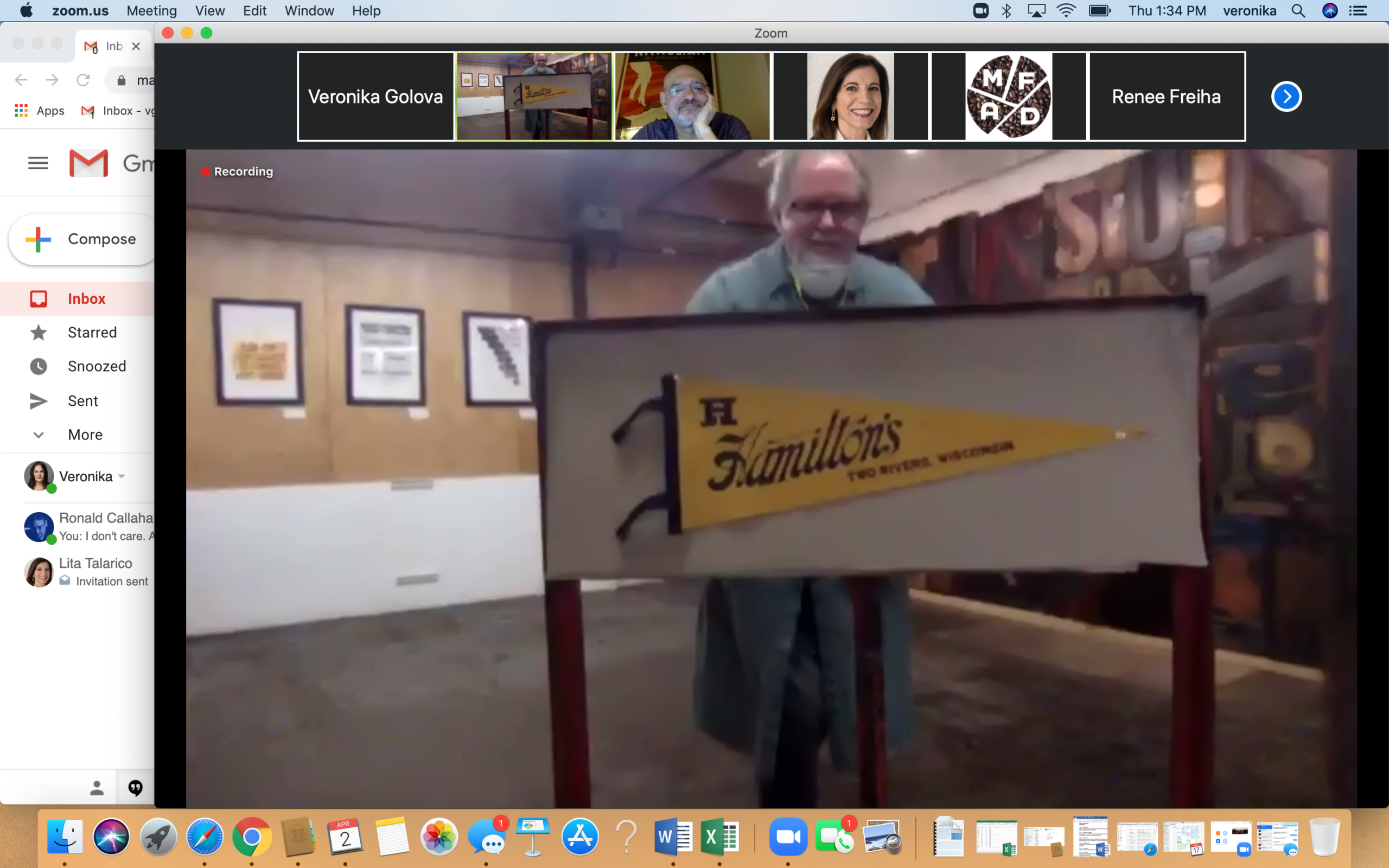Show Hangouts contacts person icon
This screenshot has height=868, width=1389.
[x=97, y=788]
